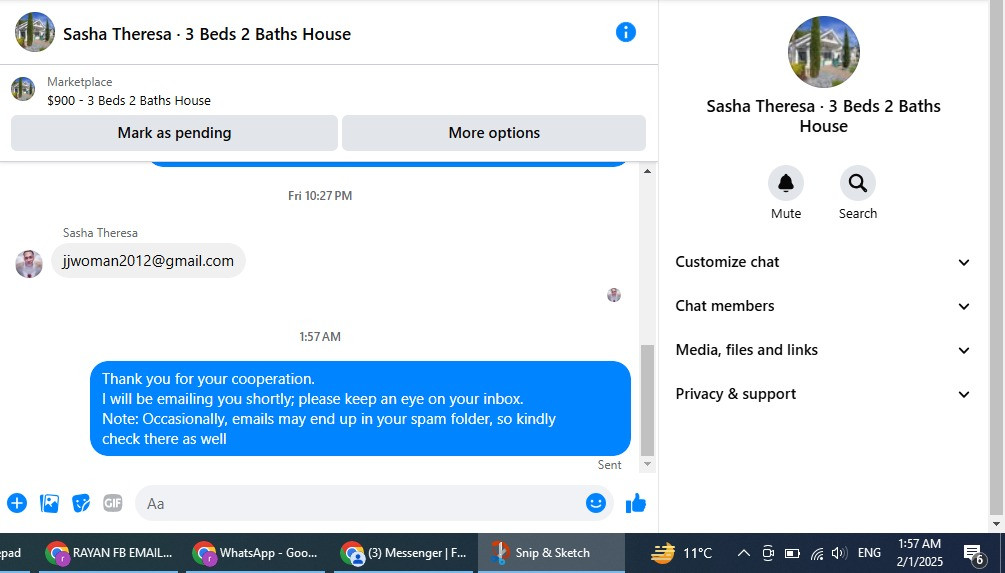The height and width of the screenshot is (573, 1005).
Task: Open the Meet Now camera tray icon
Action: tap(768, 552)
